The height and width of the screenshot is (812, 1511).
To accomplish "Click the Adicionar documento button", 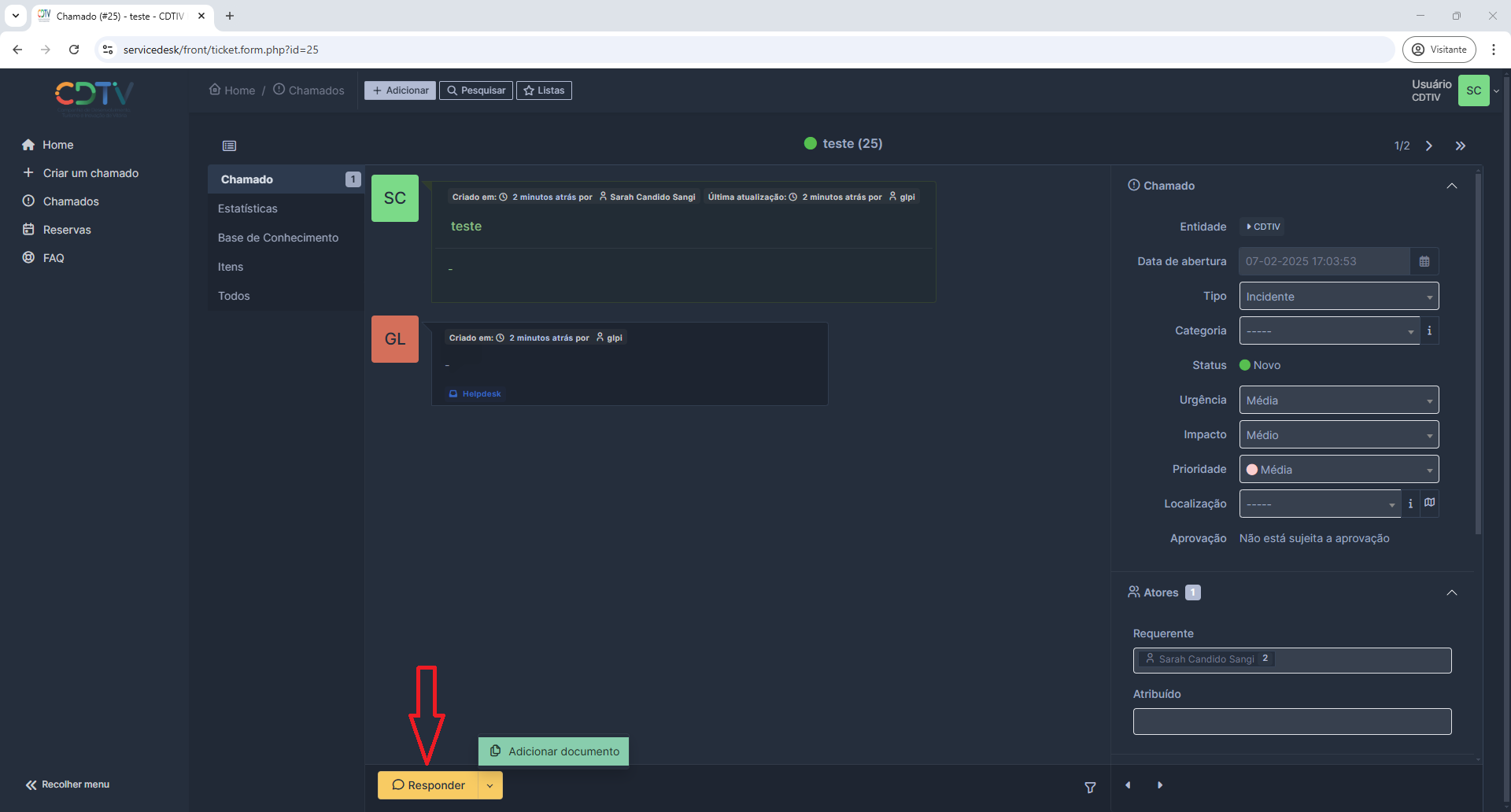I will pyautogui.click(x=553, y=751).
